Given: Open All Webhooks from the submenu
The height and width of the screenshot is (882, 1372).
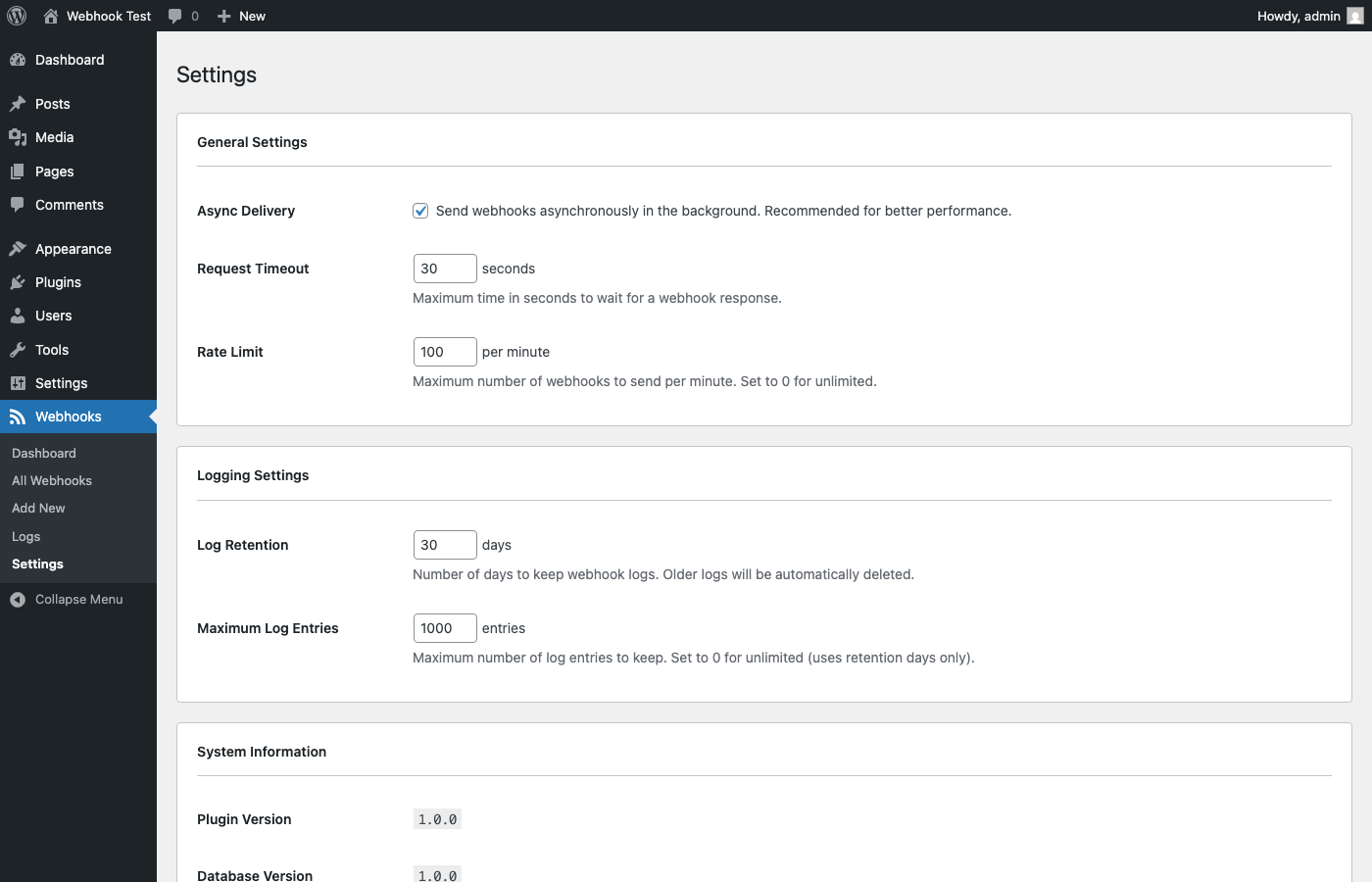Looking at the screenshot, I should point(51,480).
